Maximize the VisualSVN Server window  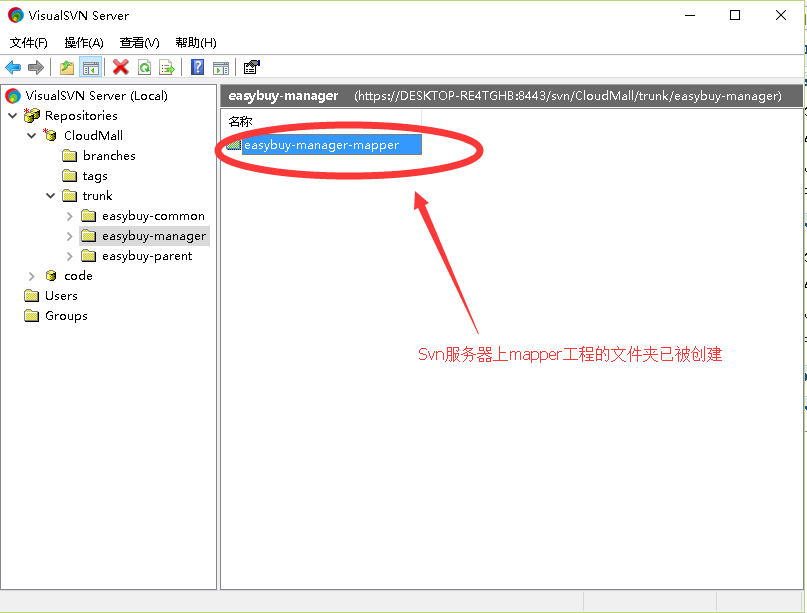735,15
